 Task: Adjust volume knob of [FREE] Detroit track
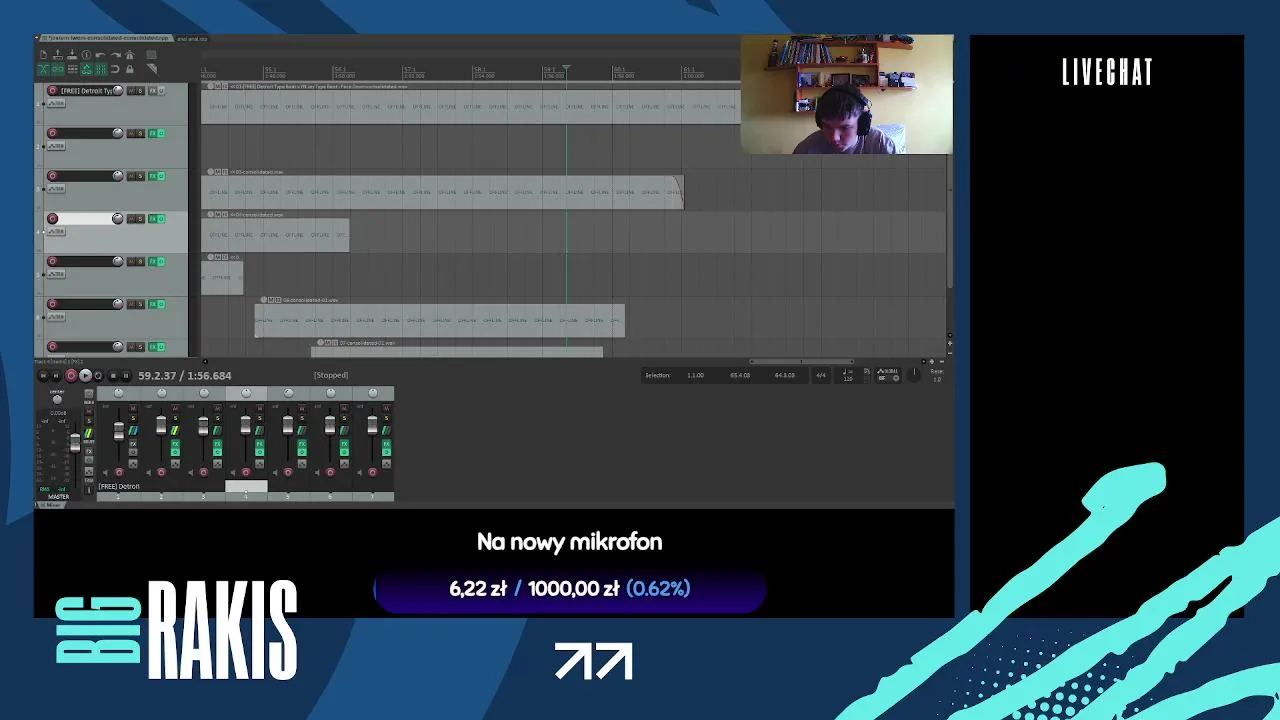click(x=118, y=91)
